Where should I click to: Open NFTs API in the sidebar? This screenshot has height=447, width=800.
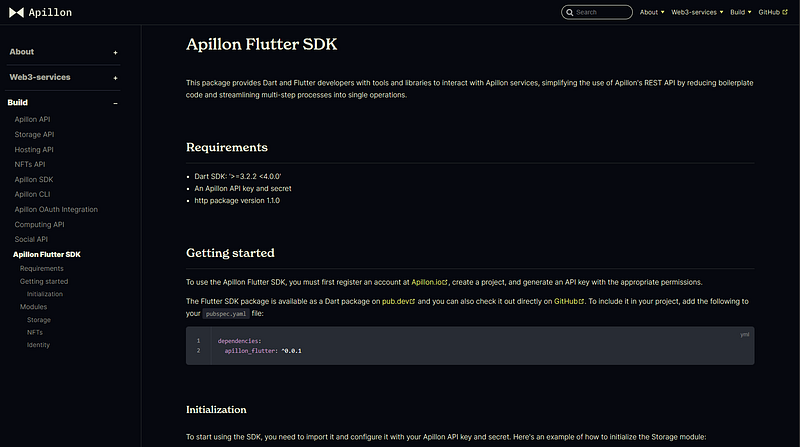click(x=30, y=164)
